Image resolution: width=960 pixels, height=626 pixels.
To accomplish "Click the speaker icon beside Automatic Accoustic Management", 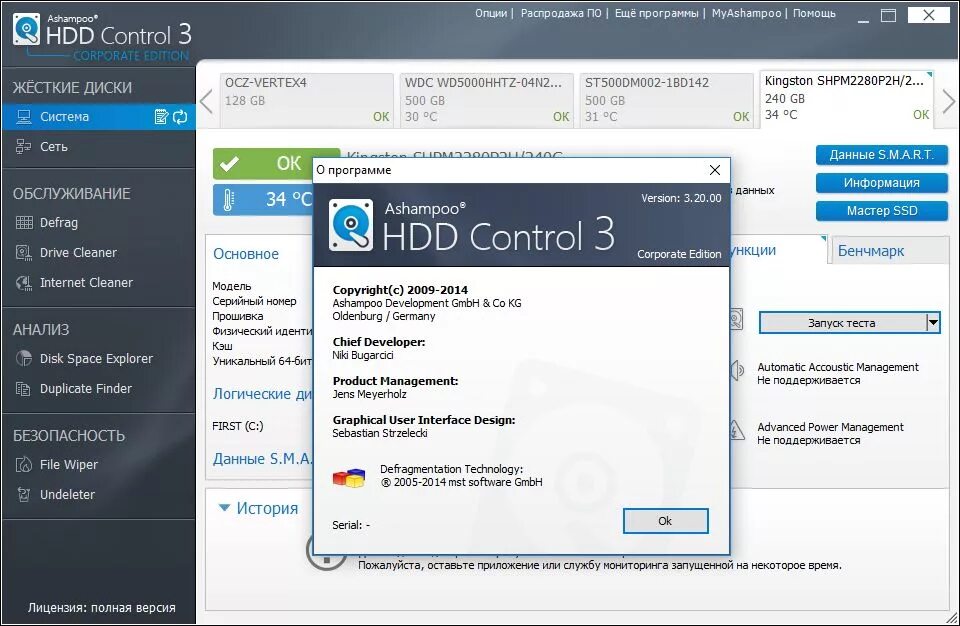I will (737, 370).
